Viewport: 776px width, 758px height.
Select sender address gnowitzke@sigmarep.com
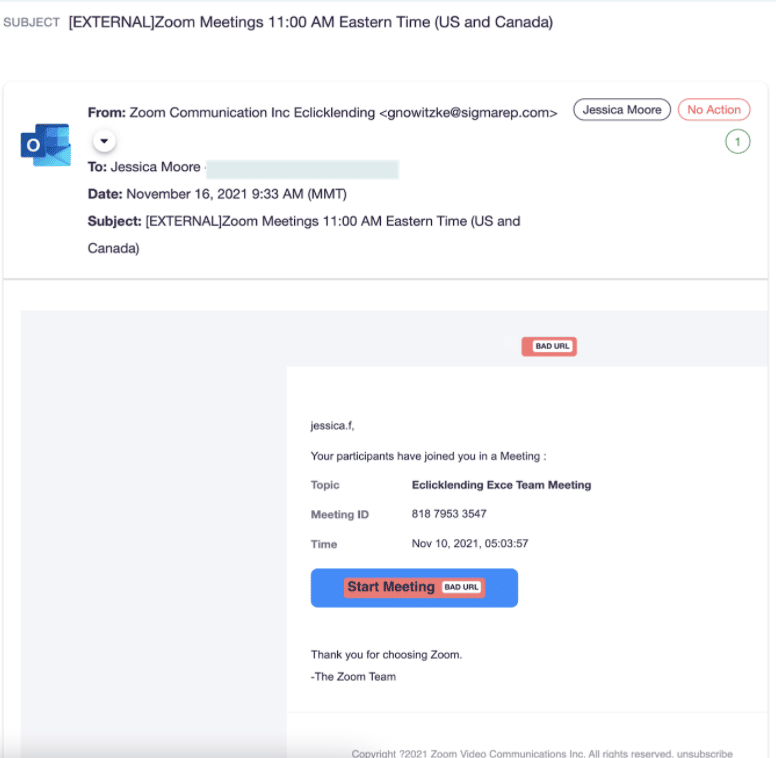[x=468, y=113]
